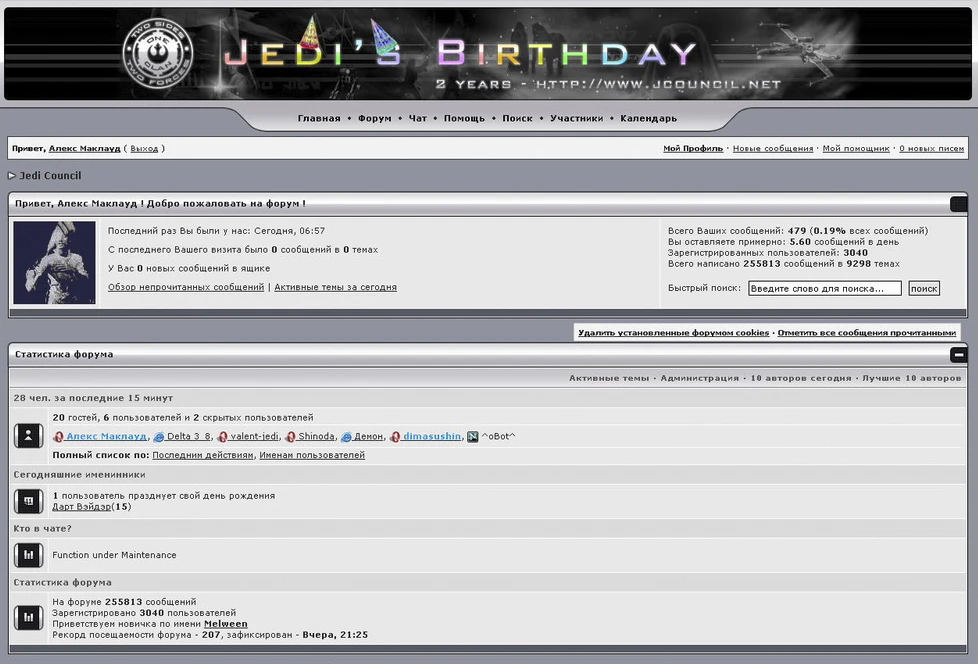Open Мой Профиль link

point(693,148)
